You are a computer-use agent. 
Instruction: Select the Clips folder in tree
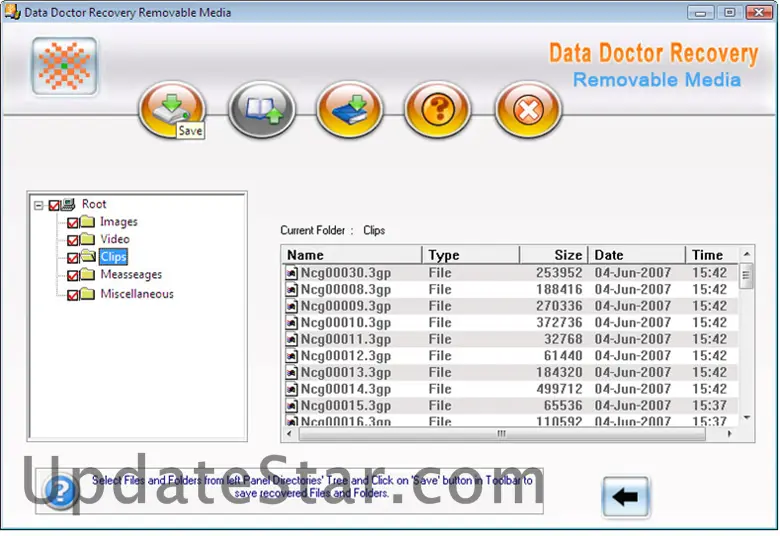(x=114, y=258)
